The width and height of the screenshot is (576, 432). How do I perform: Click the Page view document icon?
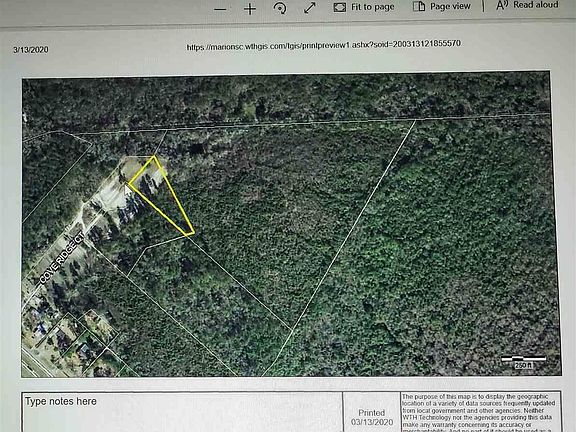pyautogui.click(x=419, y=6)
